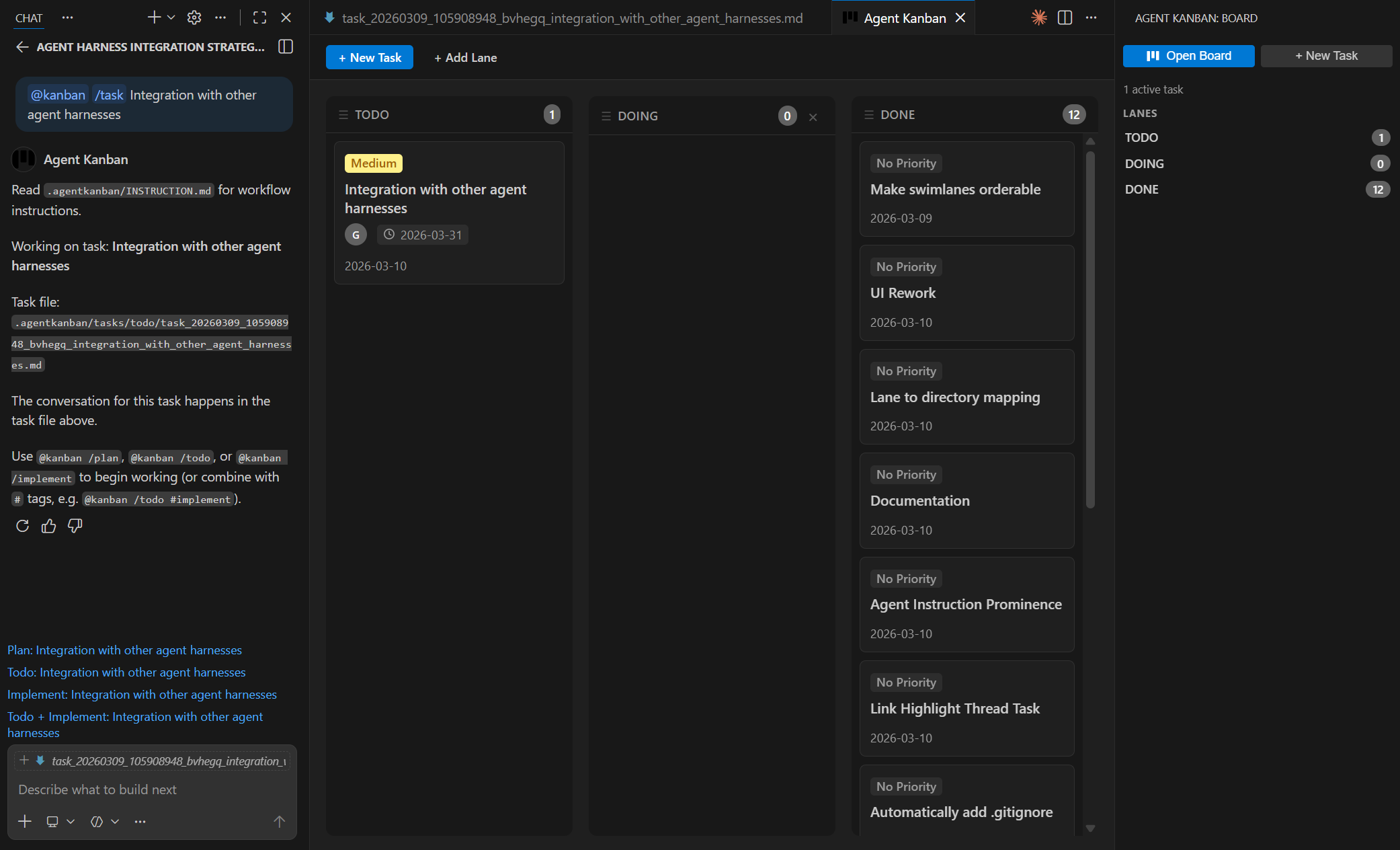Open views ellipsis next to CHAT
This screenshot has height=850, width=1400.
click(67, 17)
